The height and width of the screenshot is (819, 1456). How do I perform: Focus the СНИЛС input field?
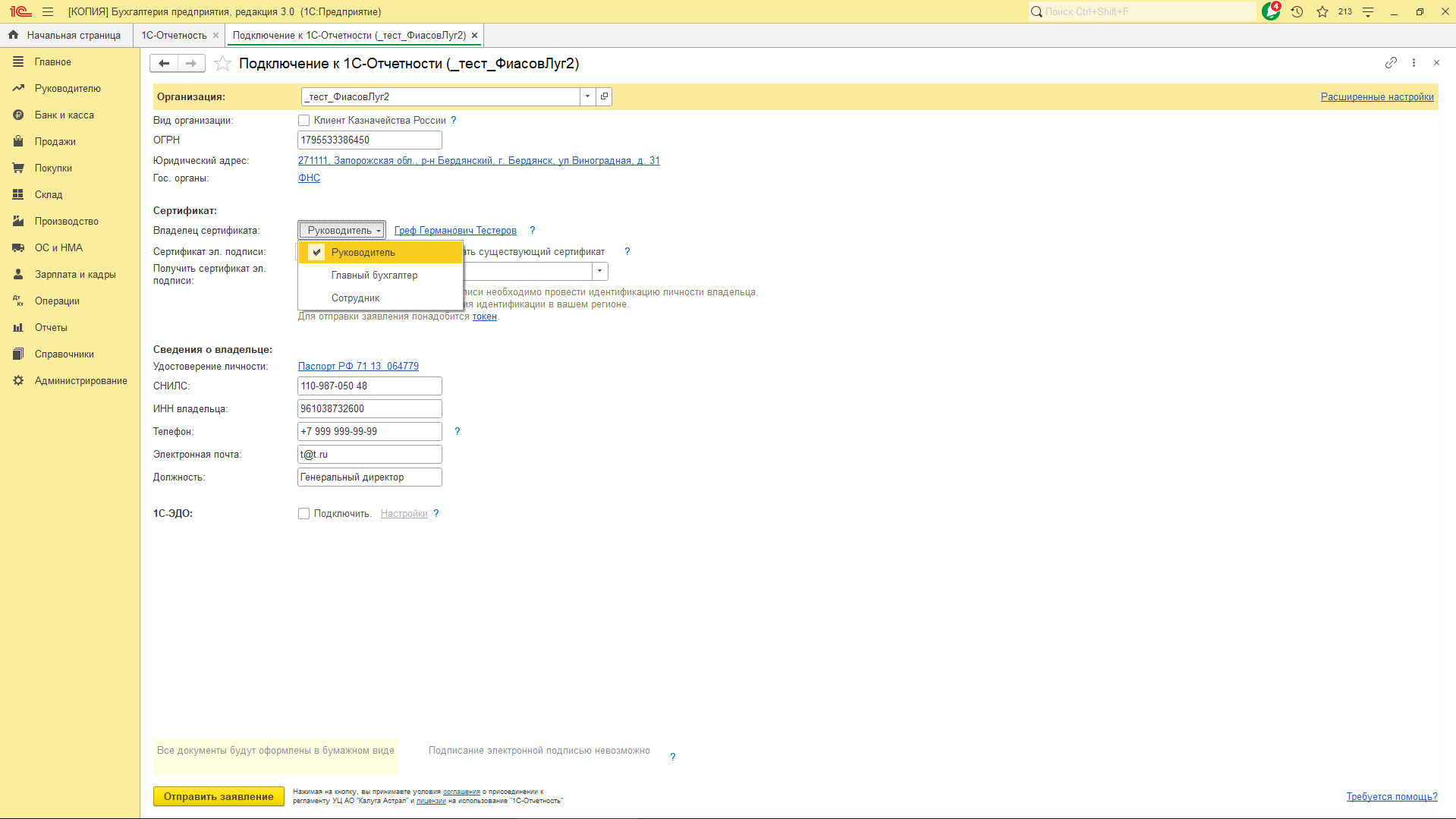[x=370, y=386]
